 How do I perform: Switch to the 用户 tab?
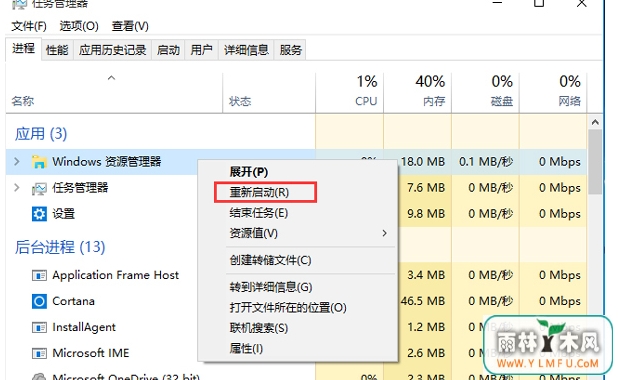201,50
